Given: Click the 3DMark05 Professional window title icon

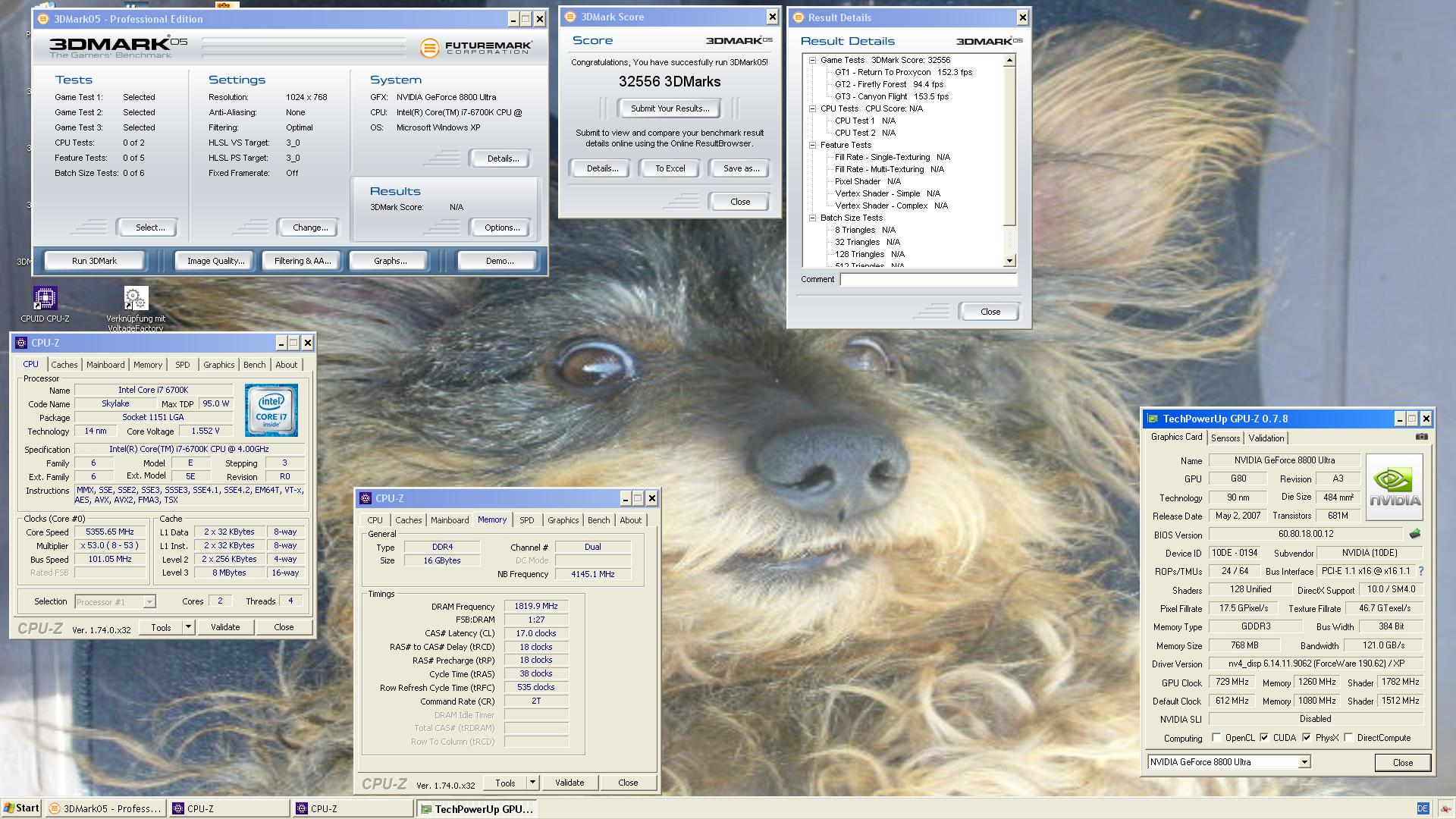Looking at the screenshot, I should coord(43,19).
